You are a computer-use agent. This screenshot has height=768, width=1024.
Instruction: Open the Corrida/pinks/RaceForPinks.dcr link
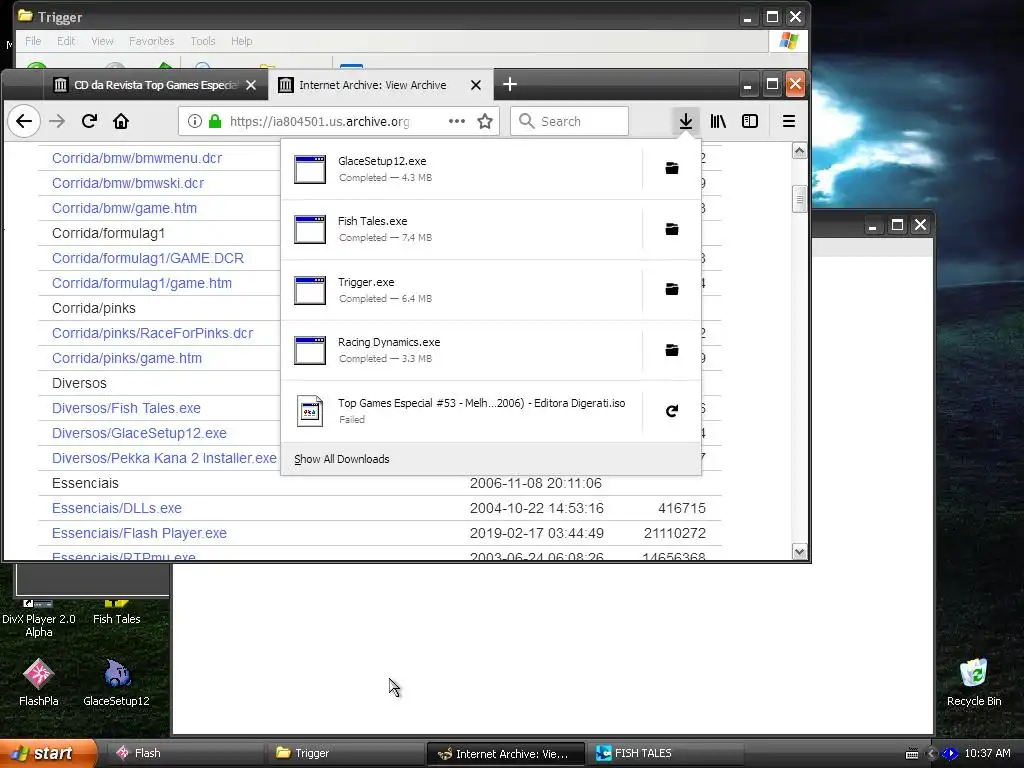coord(152,333)
